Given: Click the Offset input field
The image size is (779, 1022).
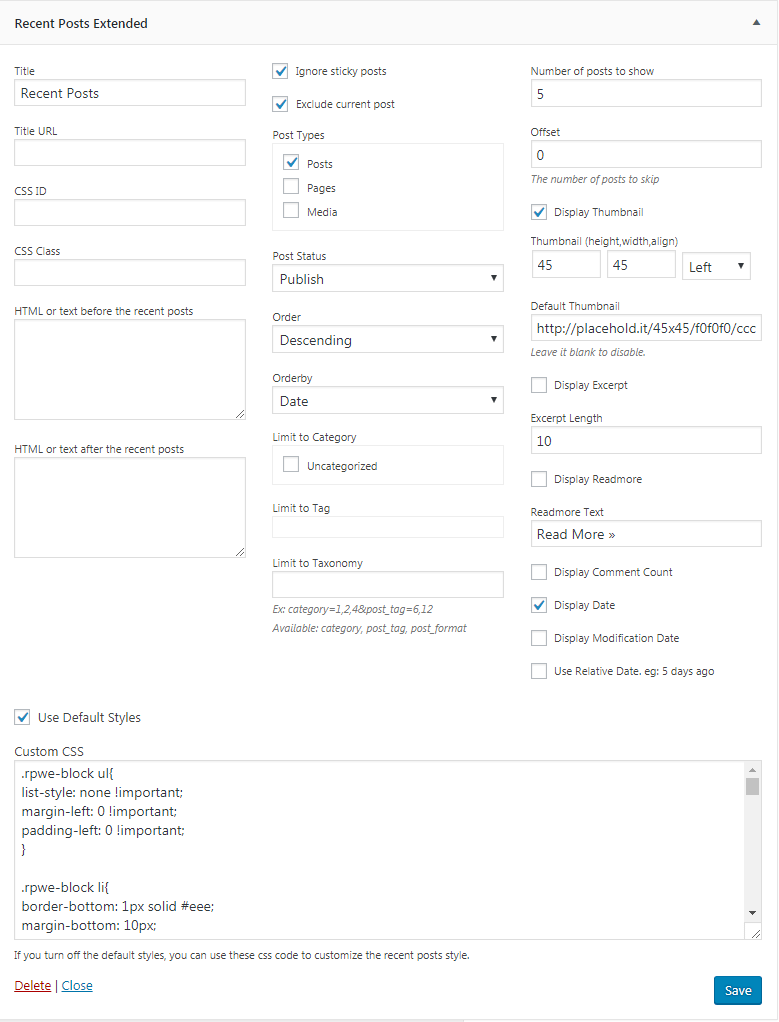Looking at the screenshot, I should [646, 154].
